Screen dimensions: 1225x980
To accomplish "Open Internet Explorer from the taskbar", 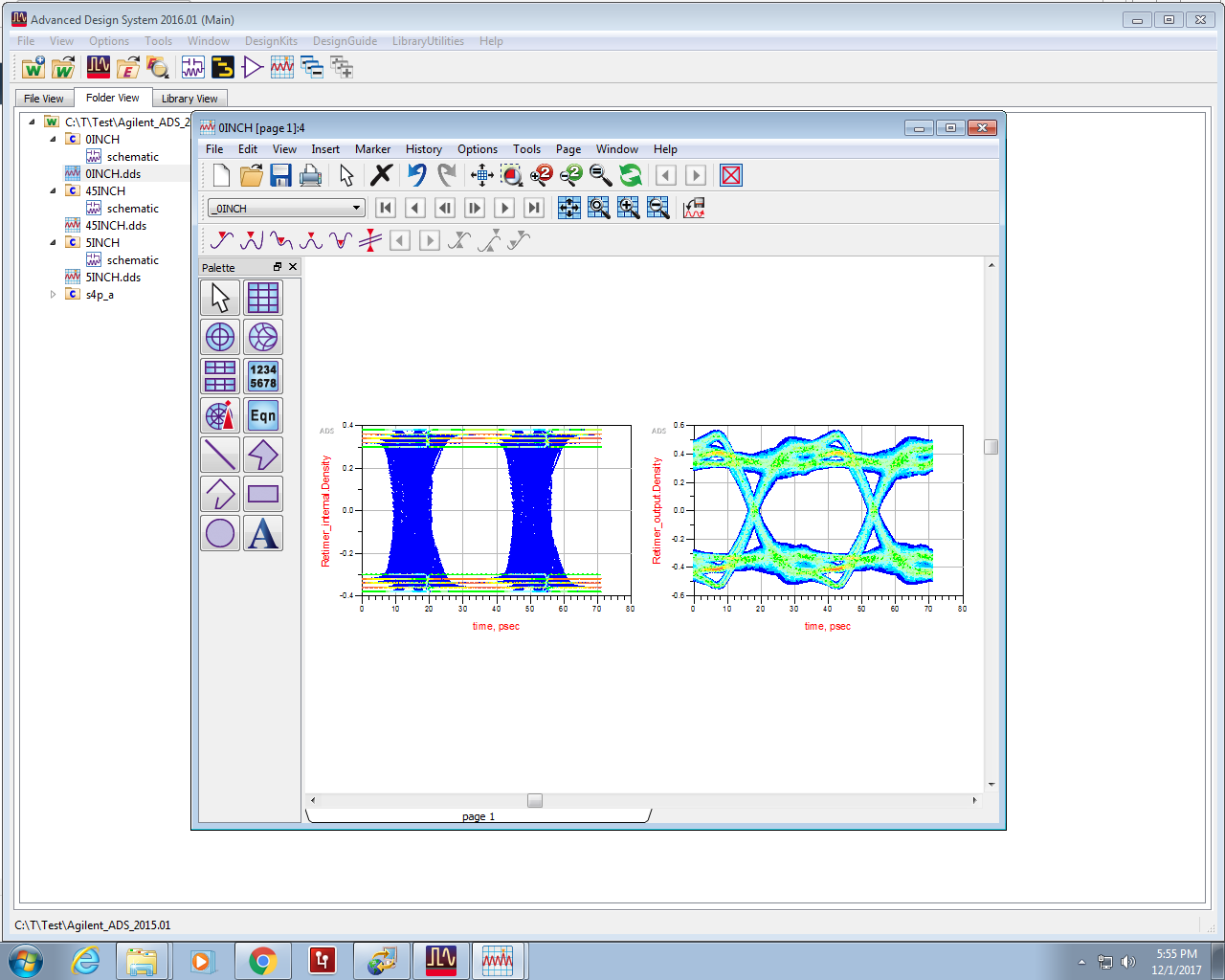I will (85, 961).
